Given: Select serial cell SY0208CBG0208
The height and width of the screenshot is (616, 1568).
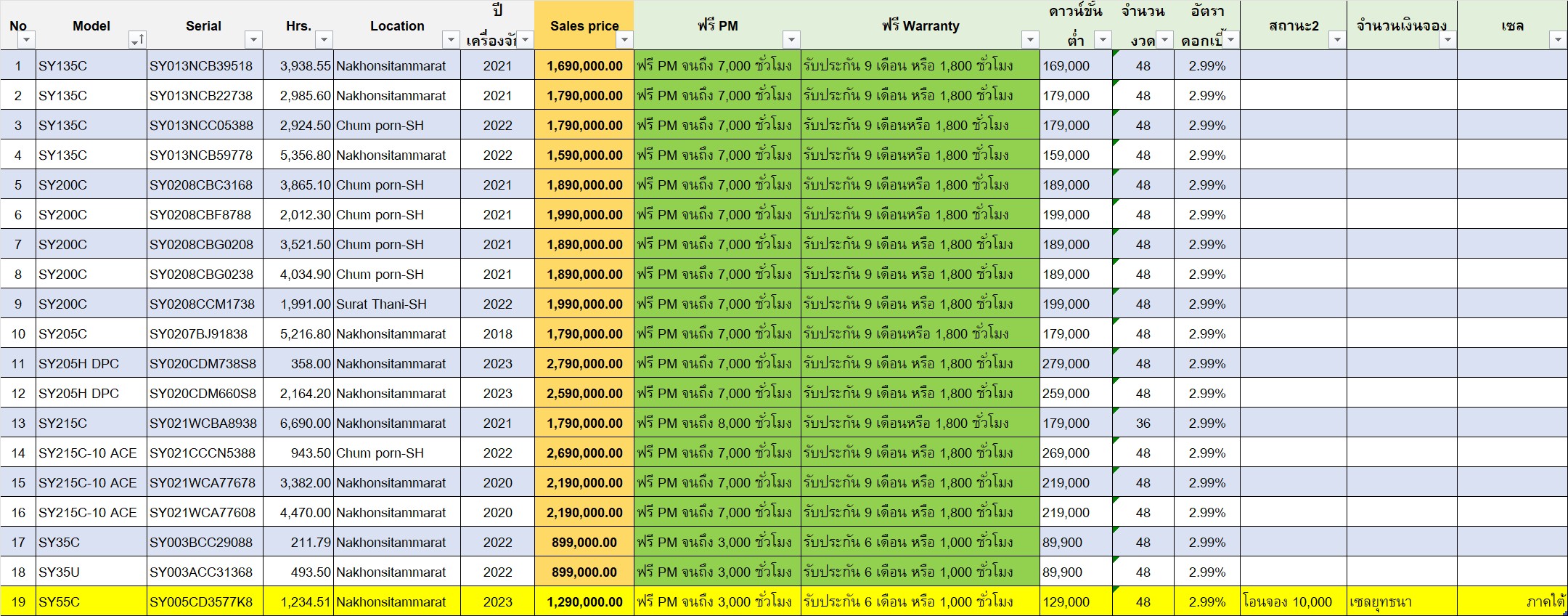Looking at the screenshot, I should pos(205,244).
